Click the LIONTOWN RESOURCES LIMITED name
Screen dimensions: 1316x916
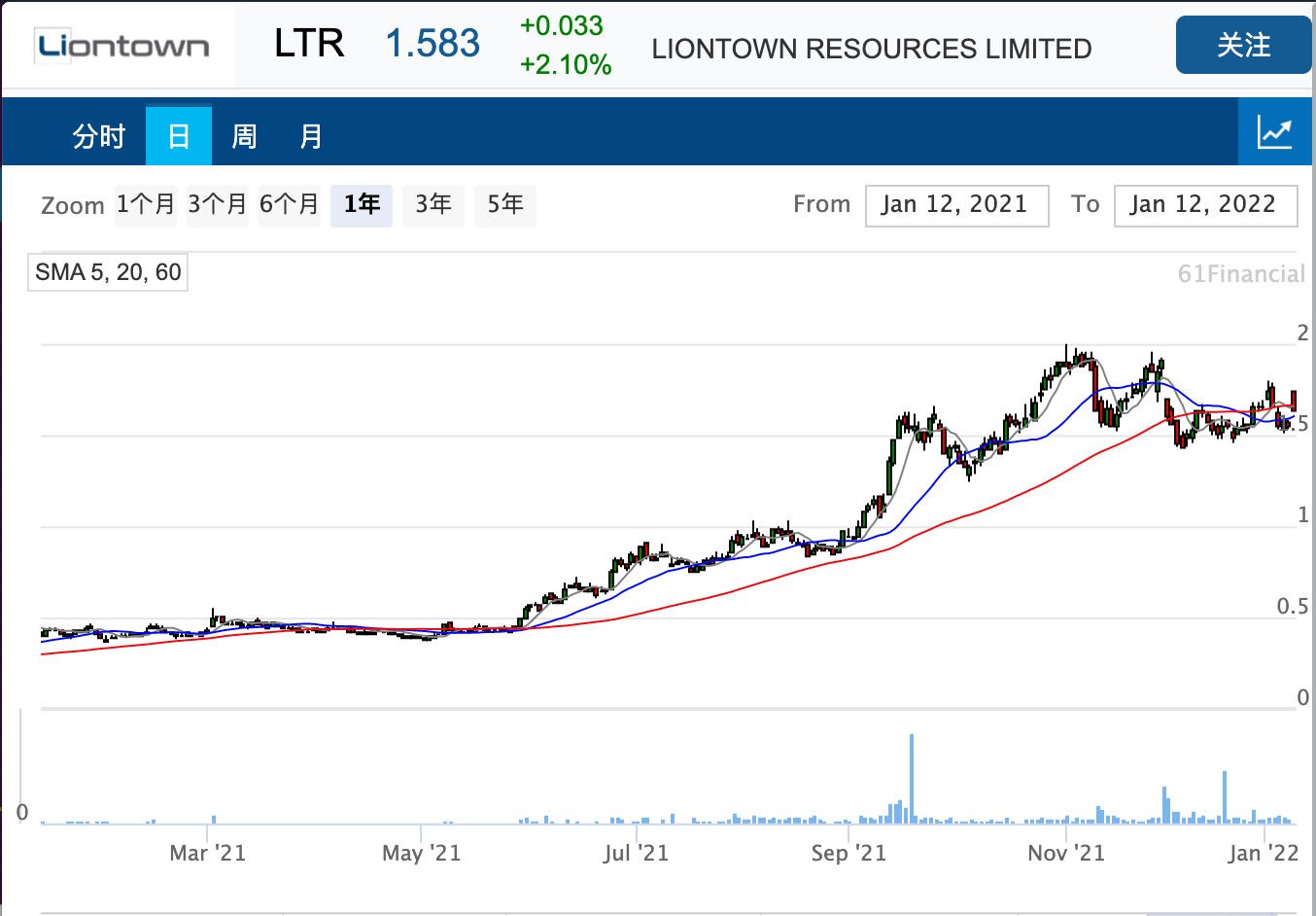pyautogui.click(x=872, y=49)
